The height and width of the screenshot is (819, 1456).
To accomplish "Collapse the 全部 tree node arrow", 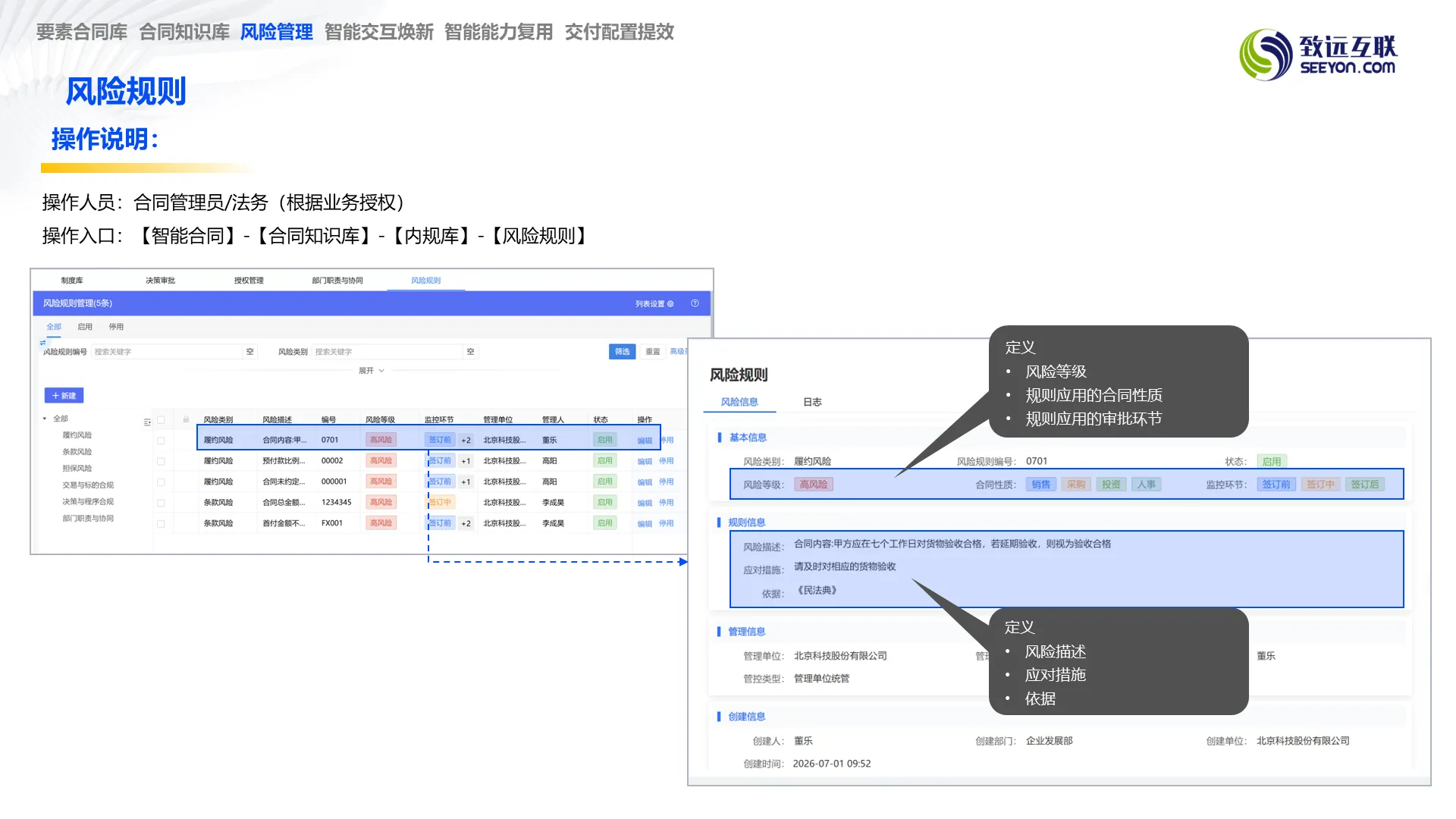I will tap(45, 419).
